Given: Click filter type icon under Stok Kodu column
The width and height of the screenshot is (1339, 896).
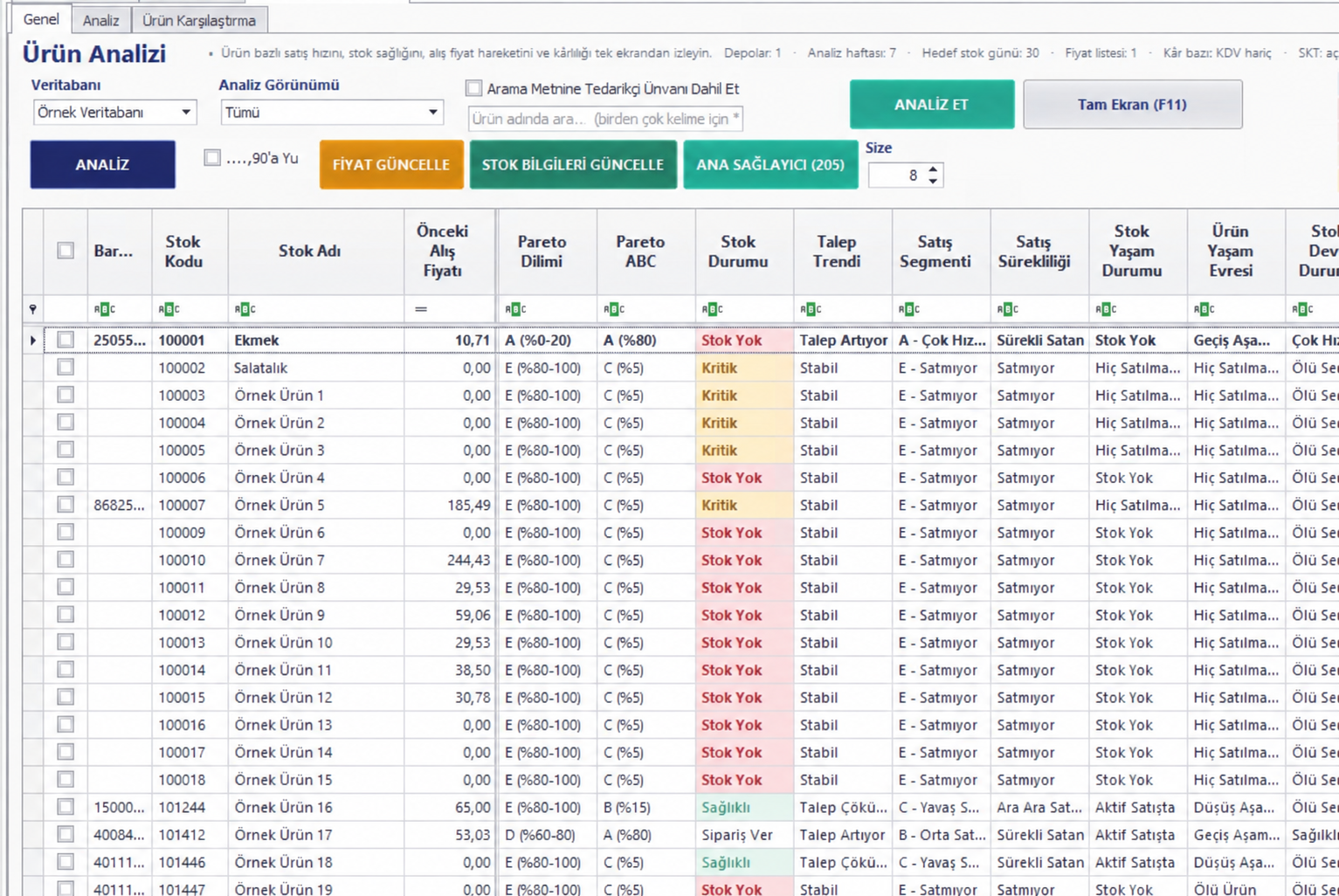Looking at the screenshot, I should pos(169,309).
